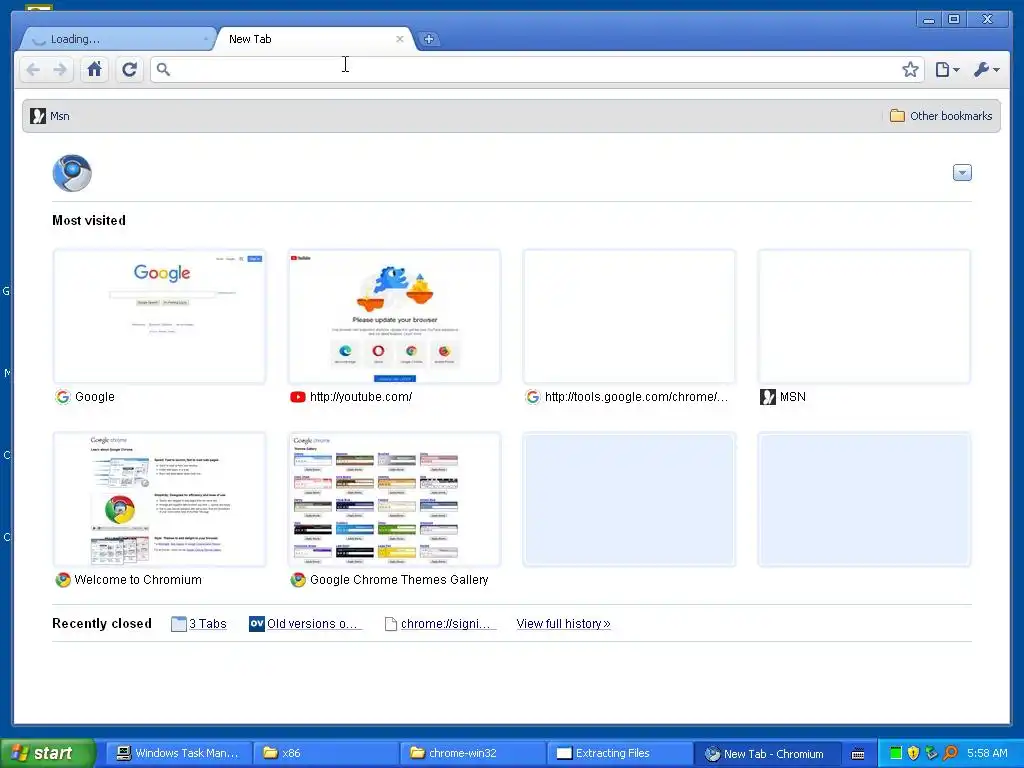Click the orange magnifier tray icon
The image size is (1024, 768).
(950, 753)
